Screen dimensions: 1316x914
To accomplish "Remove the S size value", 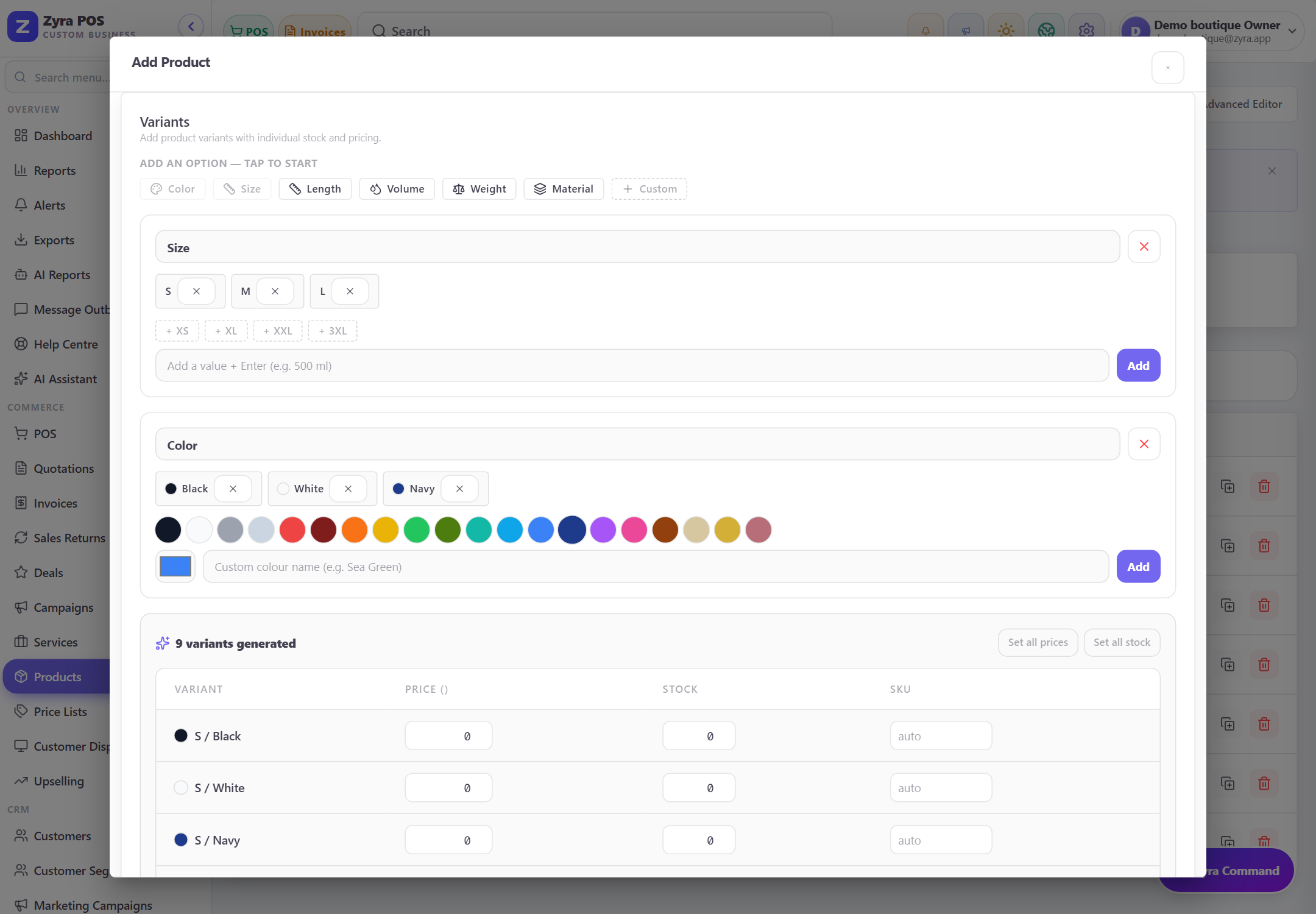I will pyautogui.click(x=196, y=291).
